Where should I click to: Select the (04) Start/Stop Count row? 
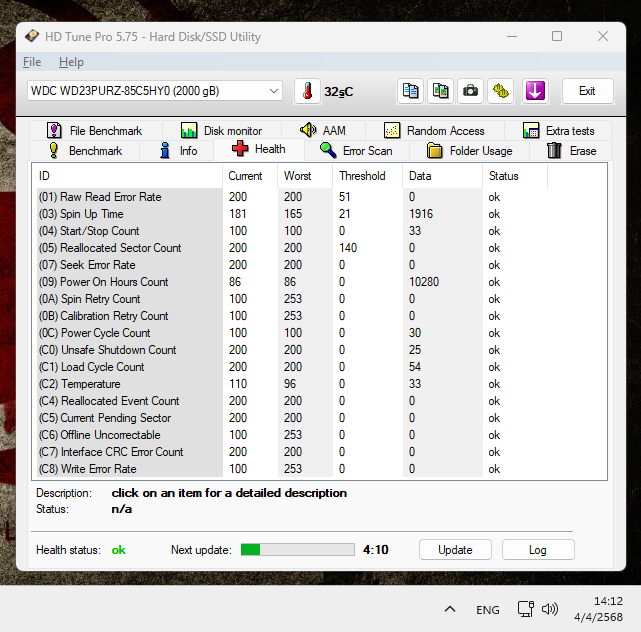click(x=292, y=231)
